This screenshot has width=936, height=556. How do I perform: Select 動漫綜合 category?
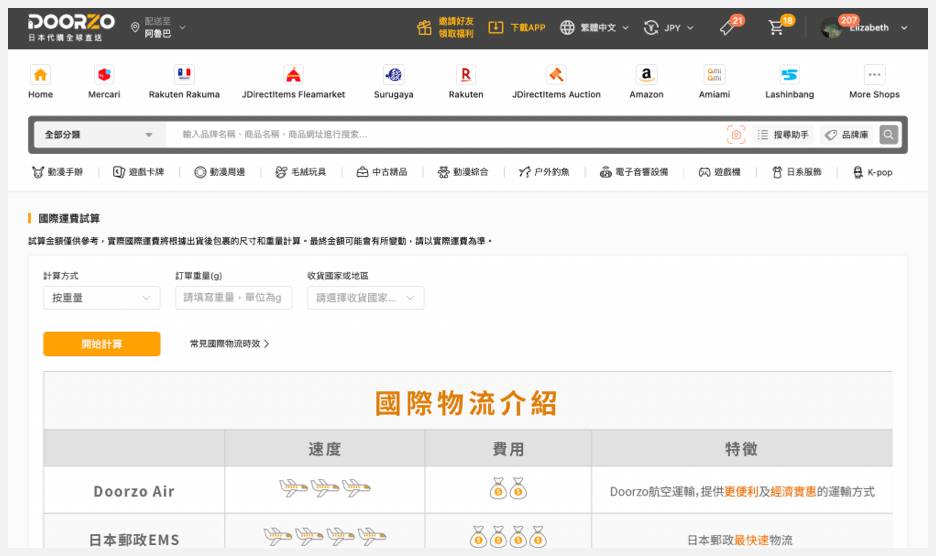pos(463,172)
